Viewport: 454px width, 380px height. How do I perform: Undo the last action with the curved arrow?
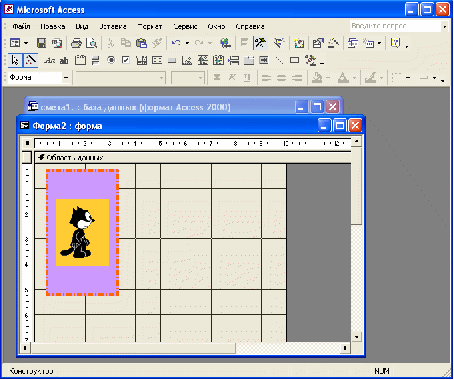pyautogui.click(x=176, y=43)
